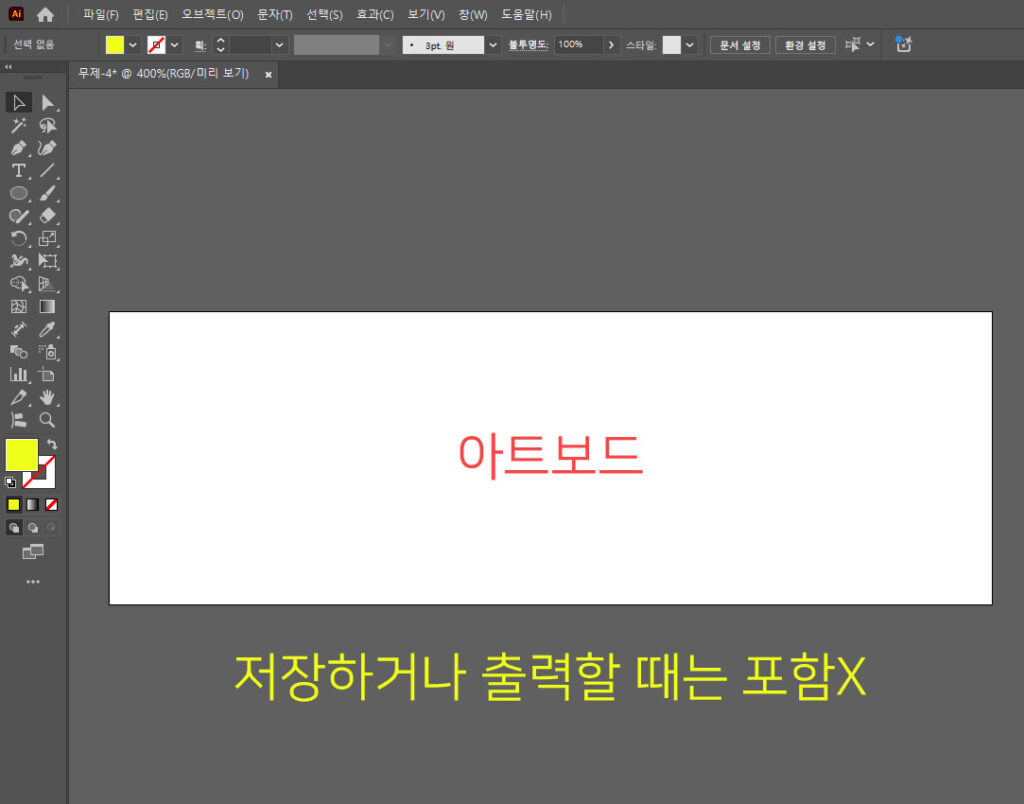Open the 창(W) menu
The image size is (1024, 804).
(473, 14)
